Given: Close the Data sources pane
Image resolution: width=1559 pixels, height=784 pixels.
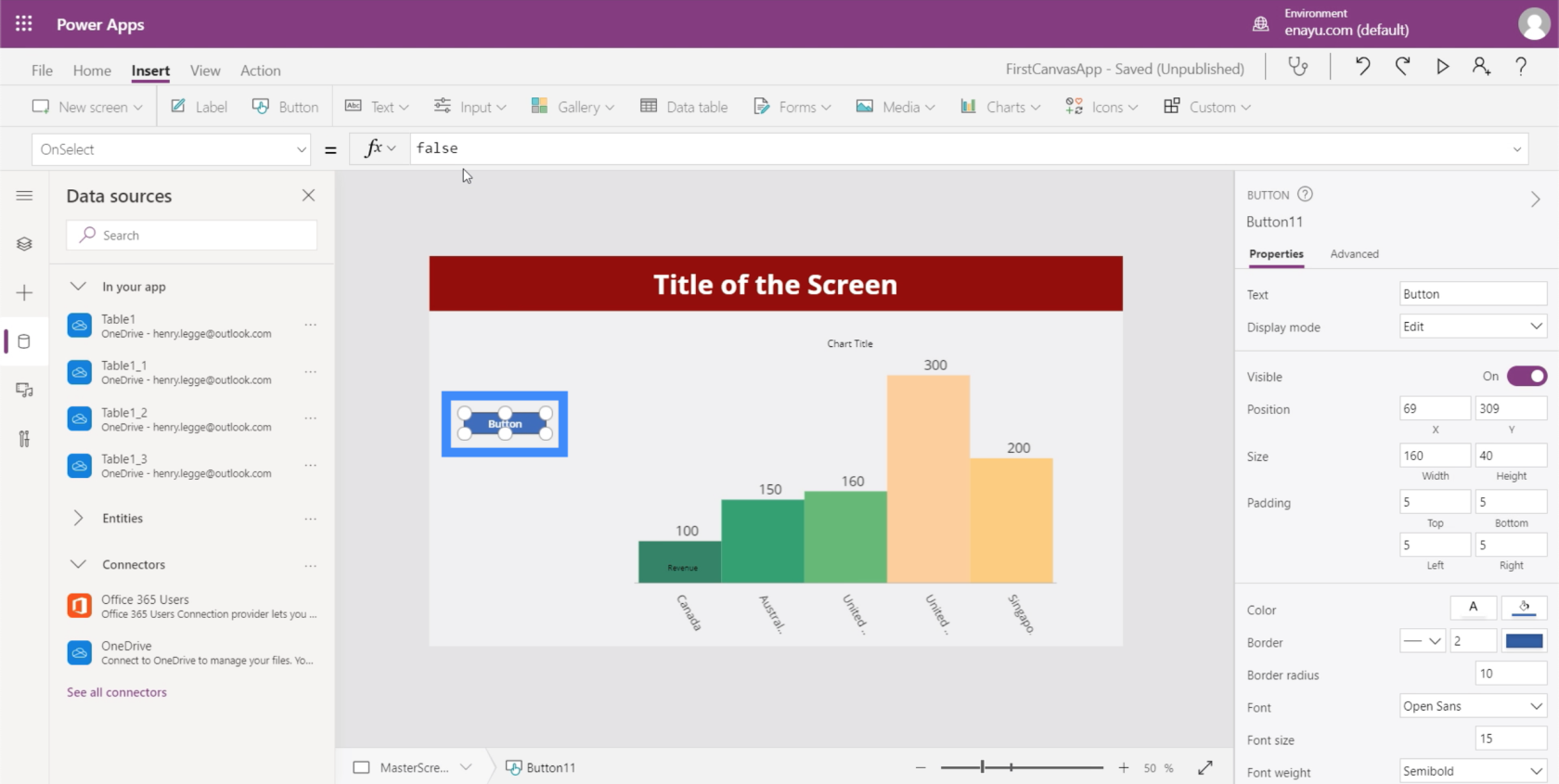Looking at the screenshot, I should click(x=308, y=196).
